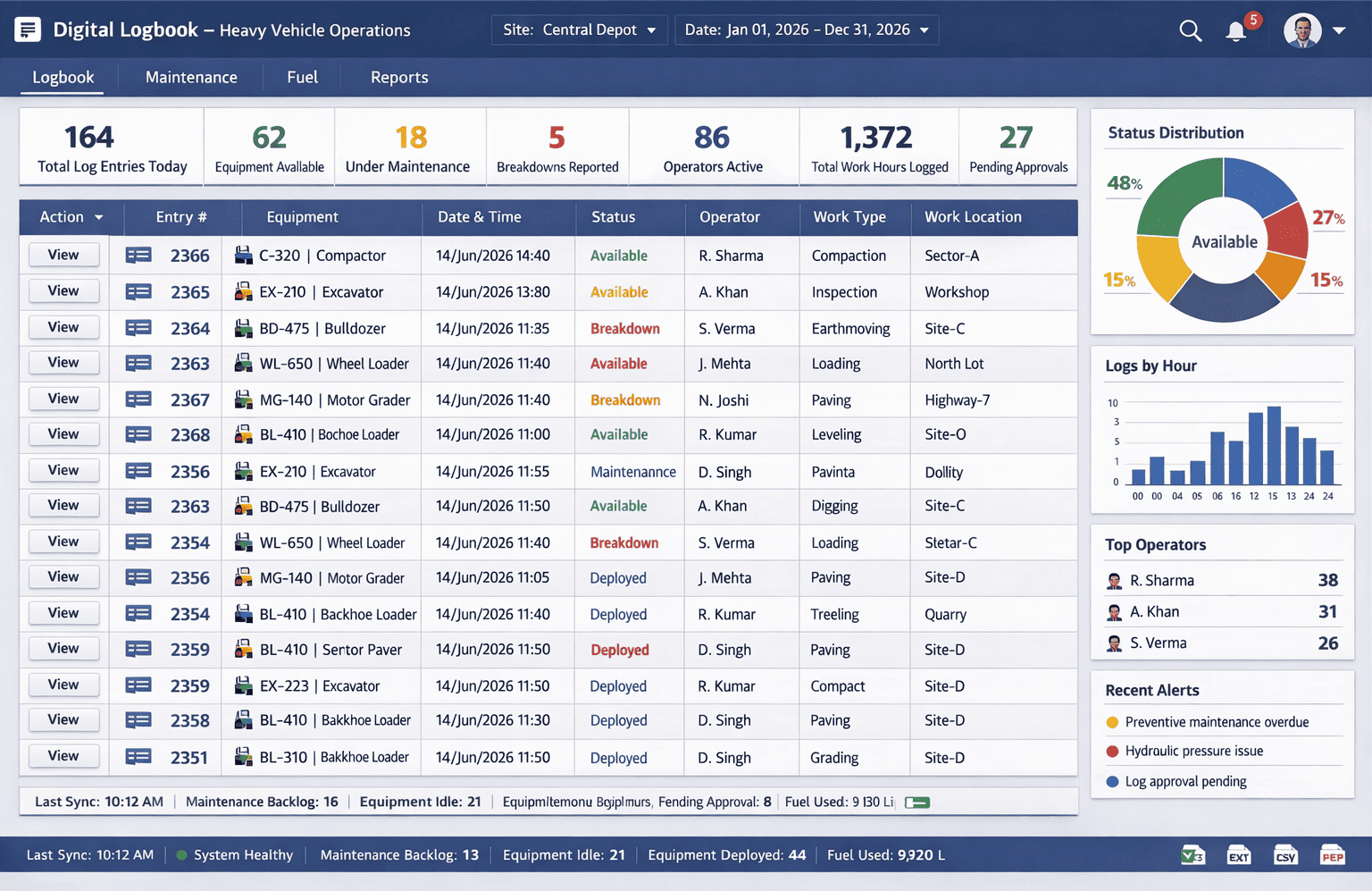
Task: Expand the Action column filter arrow
Action: [98, 217]
